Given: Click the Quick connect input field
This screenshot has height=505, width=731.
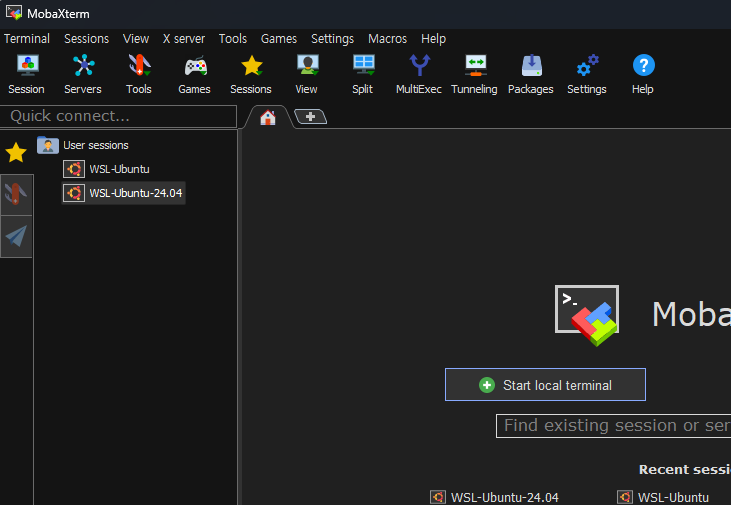Looking at the screenshot, I should tap(118, 116).
